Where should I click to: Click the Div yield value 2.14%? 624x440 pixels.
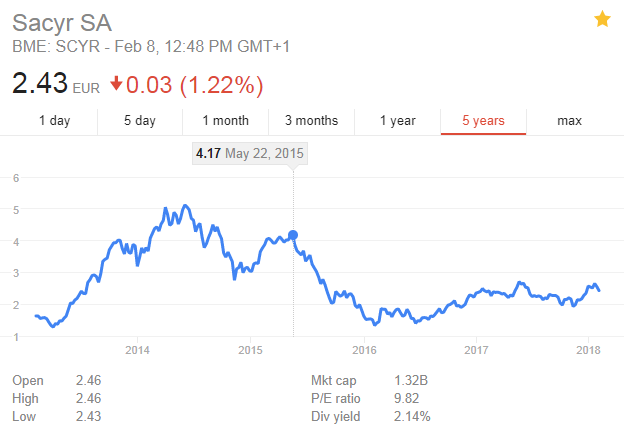[412, 417]
